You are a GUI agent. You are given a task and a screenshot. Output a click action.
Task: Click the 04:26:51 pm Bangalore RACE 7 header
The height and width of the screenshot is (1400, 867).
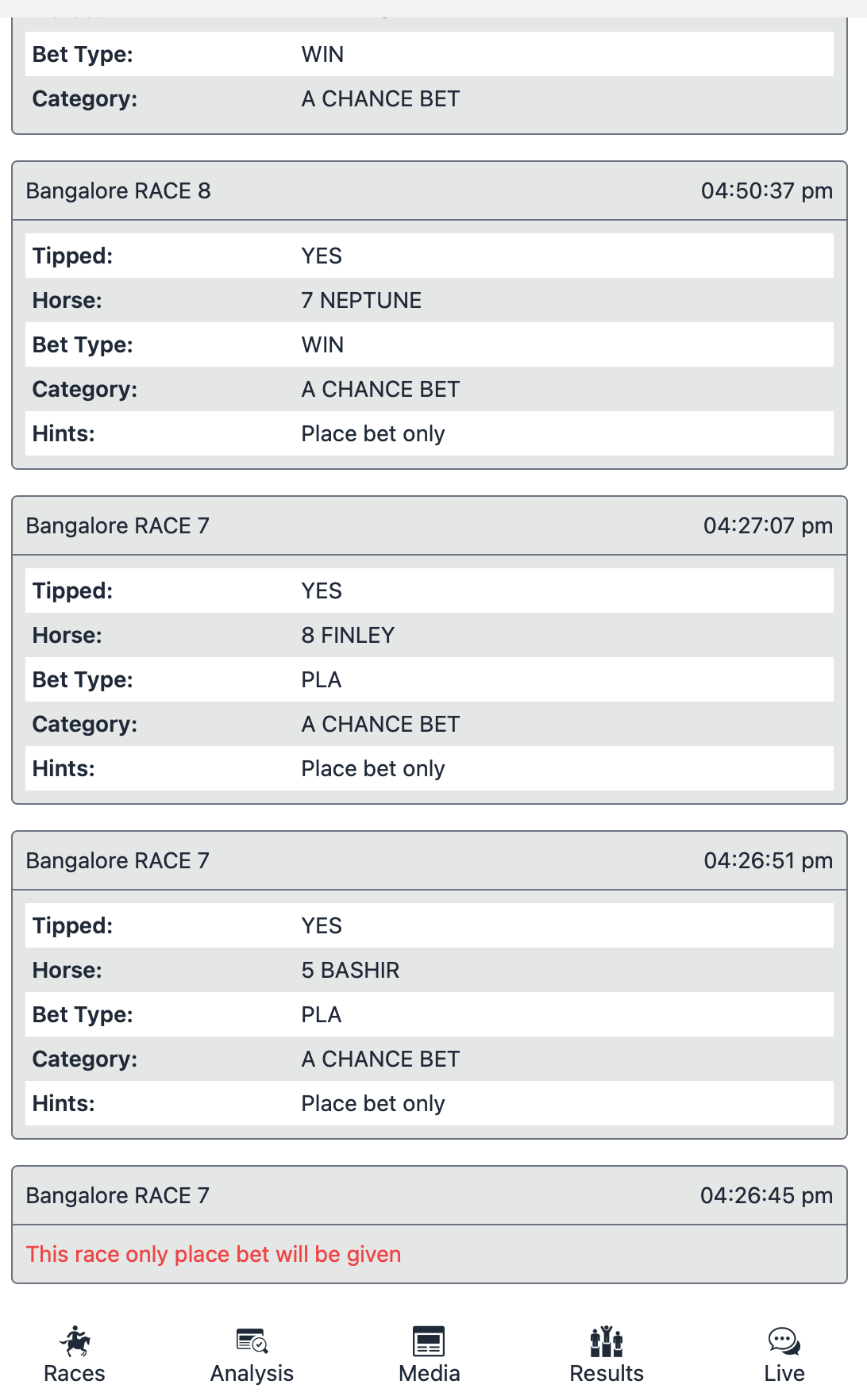430,861
